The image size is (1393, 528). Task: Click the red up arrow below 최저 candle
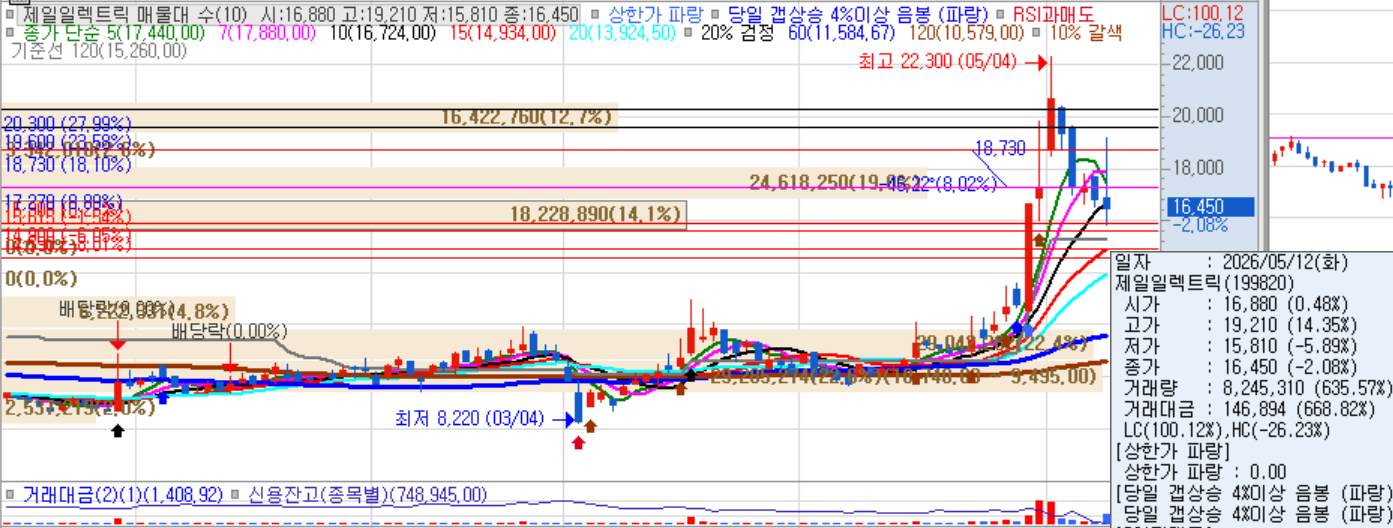tap(578, 442)
